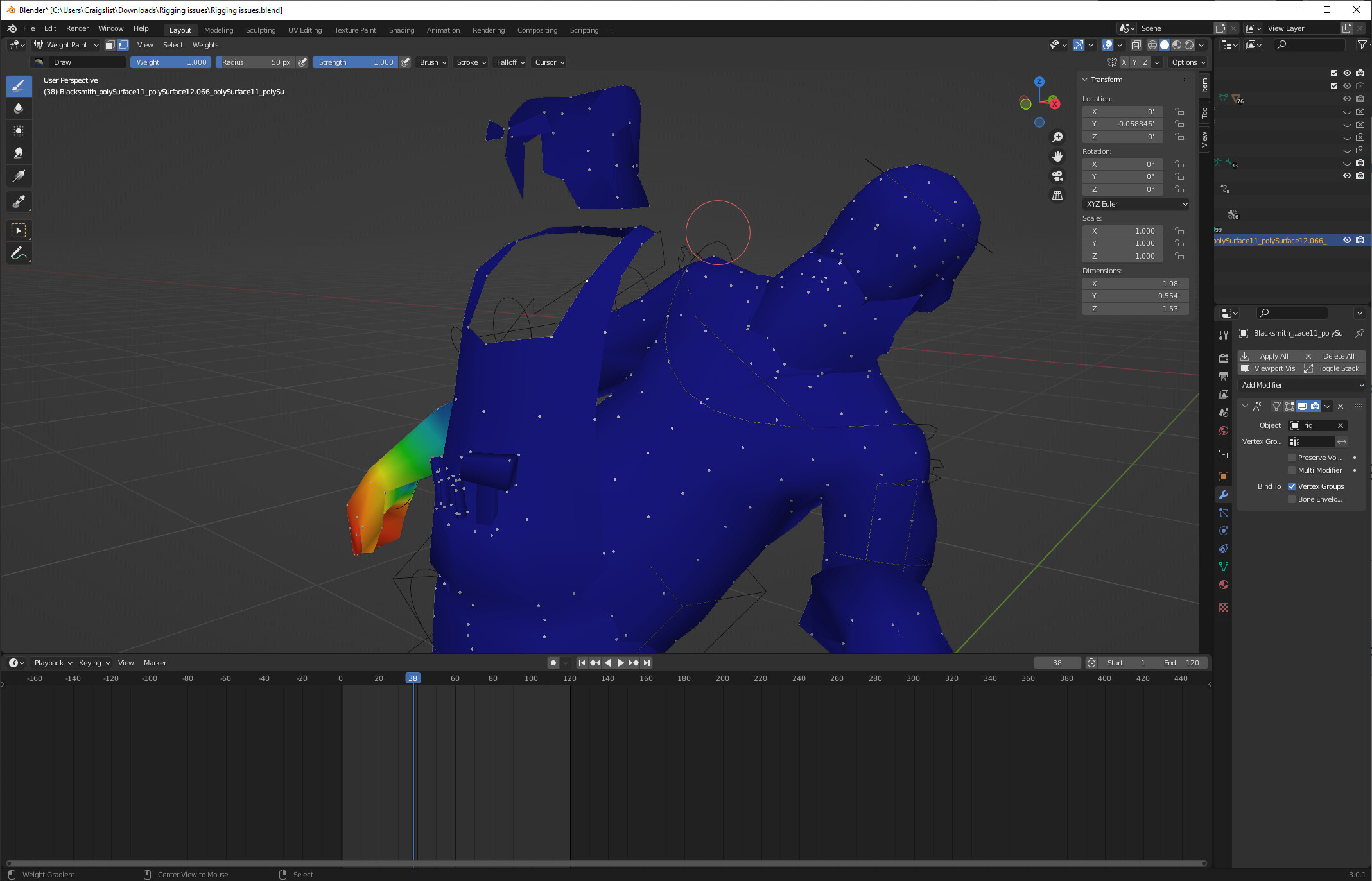Viewport: 1372px width, 881px height.
Task: Click the Viewport Vis button
Action: (1269, 368)
